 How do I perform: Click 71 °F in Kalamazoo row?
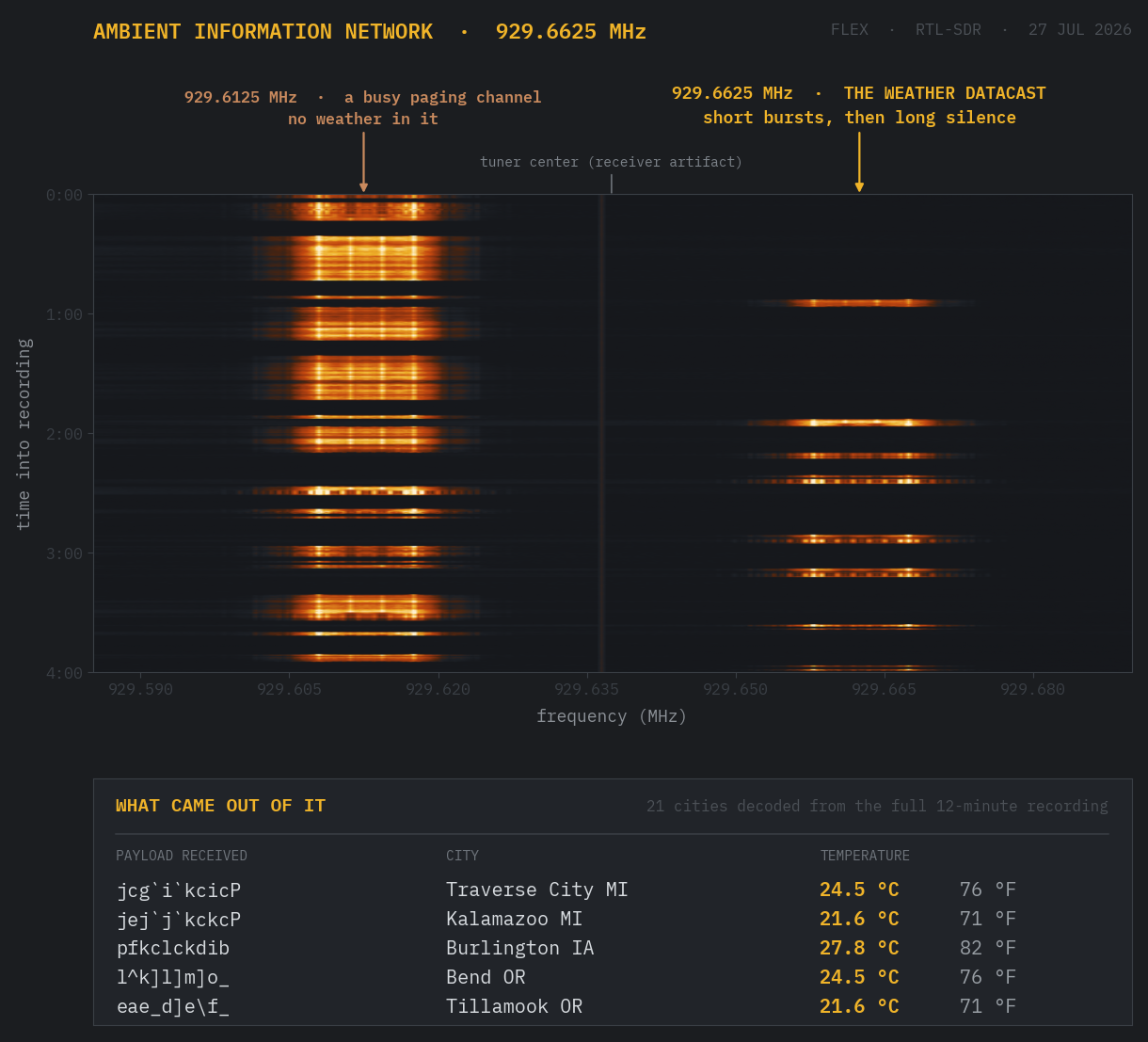(x=988, y=919)
